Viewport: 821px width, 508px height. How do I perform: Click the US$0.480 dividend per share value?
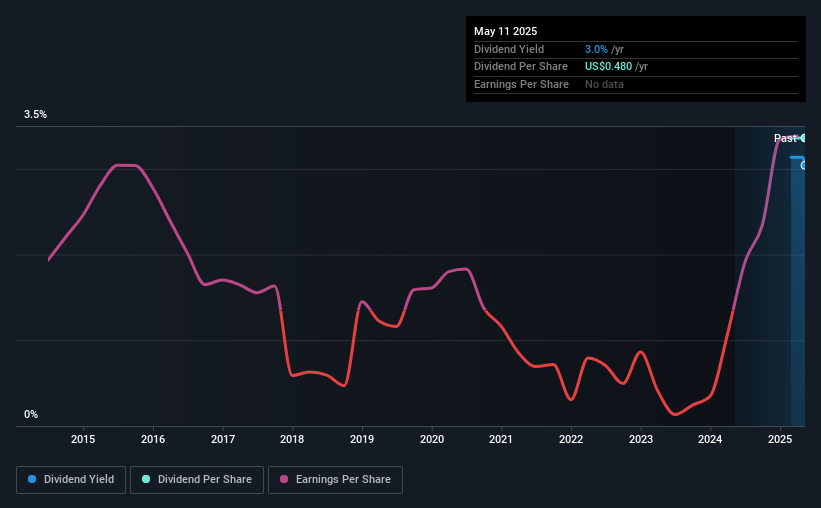click(608, 67)
